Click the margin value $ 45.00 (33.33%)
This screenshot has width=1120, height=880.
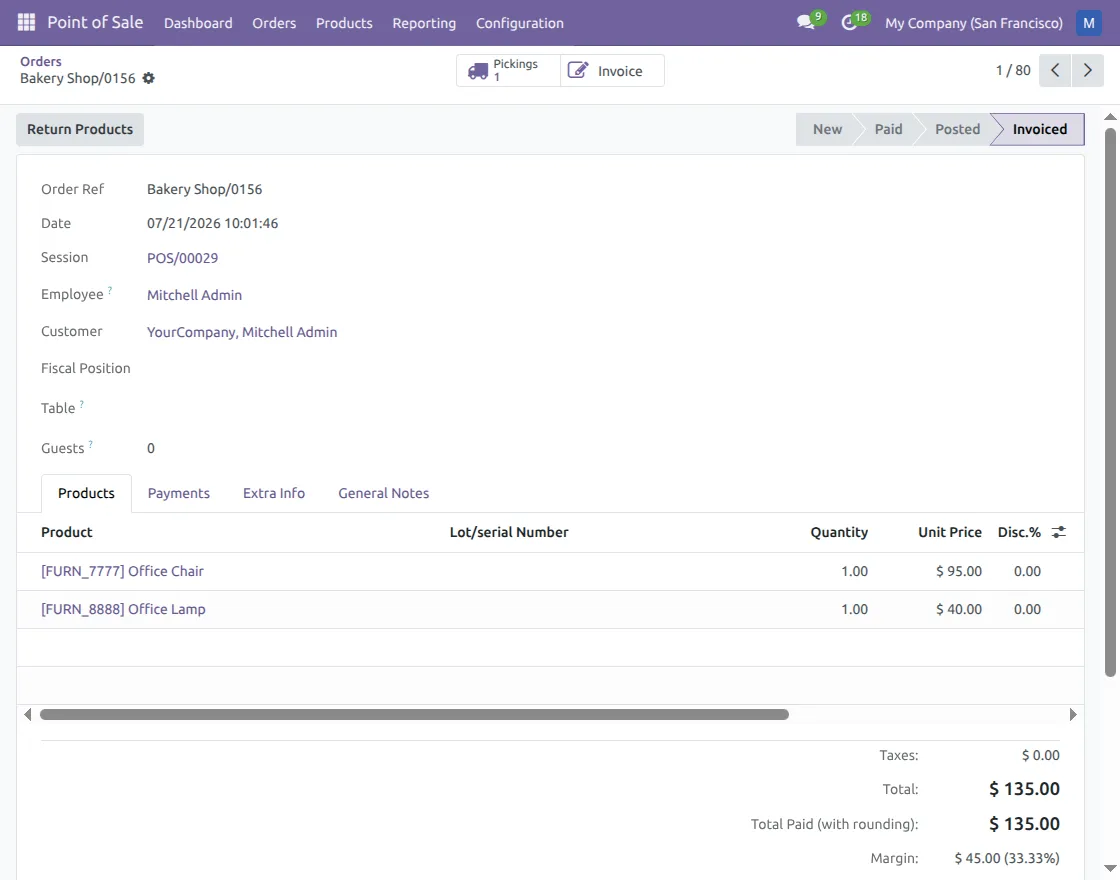pyautogui.click(x=1006, y=858)
